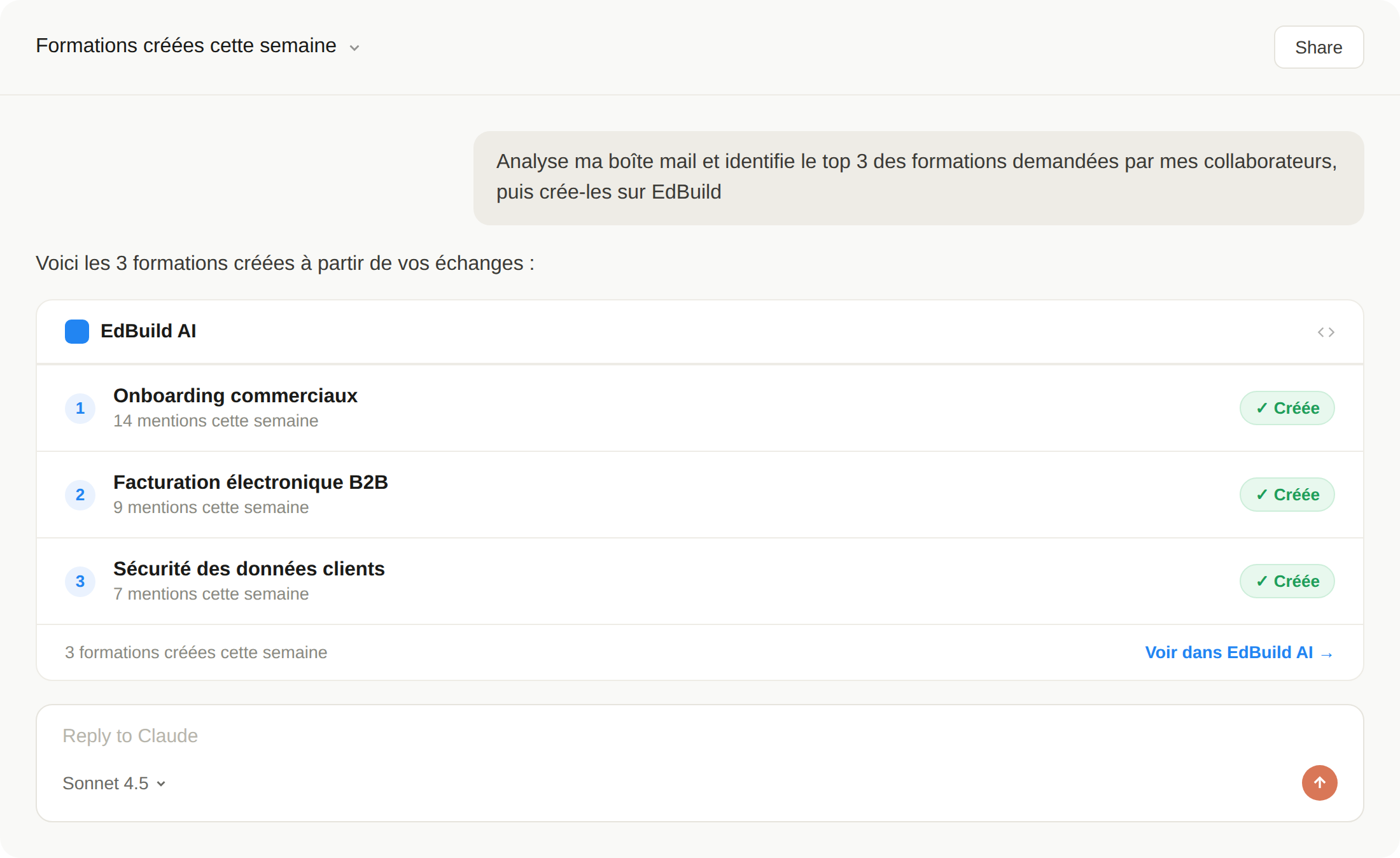Select Facturation électronique B2B title
The height and width of the screenshot is (858, 1400).
click(251, 482)
